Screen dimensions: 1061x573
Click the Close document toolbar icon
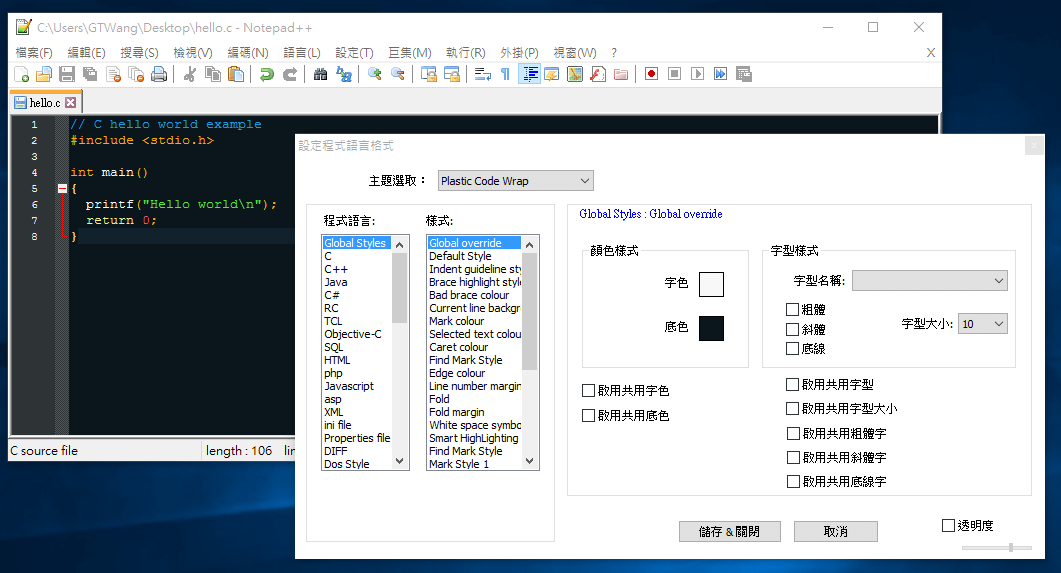tap(113, 74)
